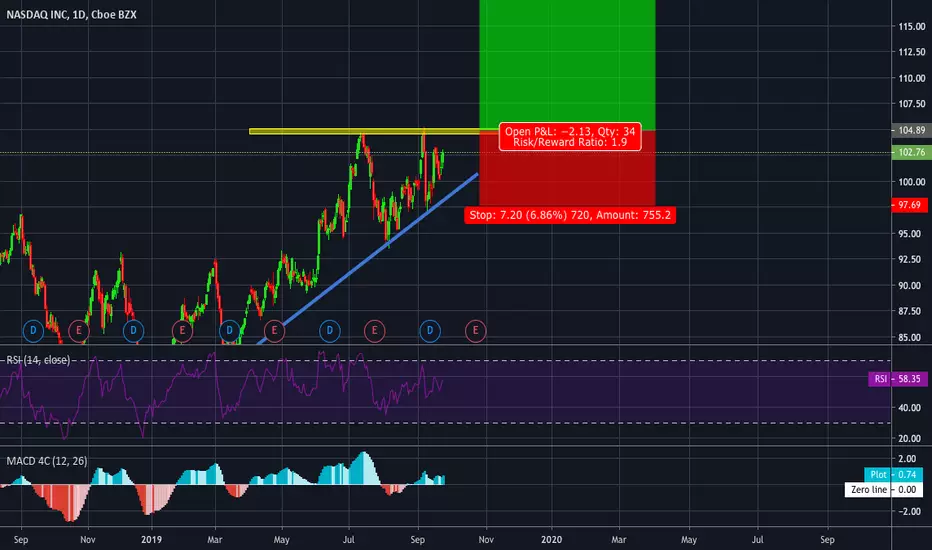Click the 2019 label on the time axis
The width and height of the screenshot is (932, 550).
point(152,540)
